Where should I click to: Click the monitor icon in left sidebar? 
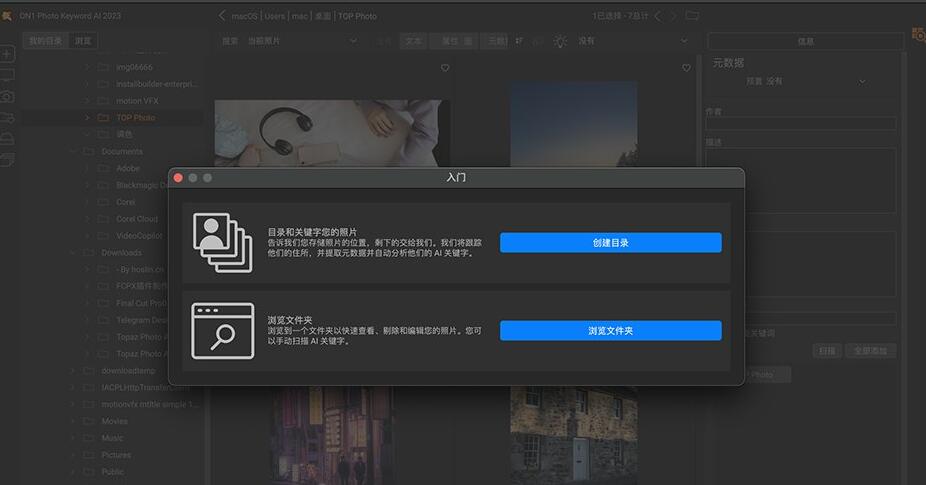click(7, 76)
